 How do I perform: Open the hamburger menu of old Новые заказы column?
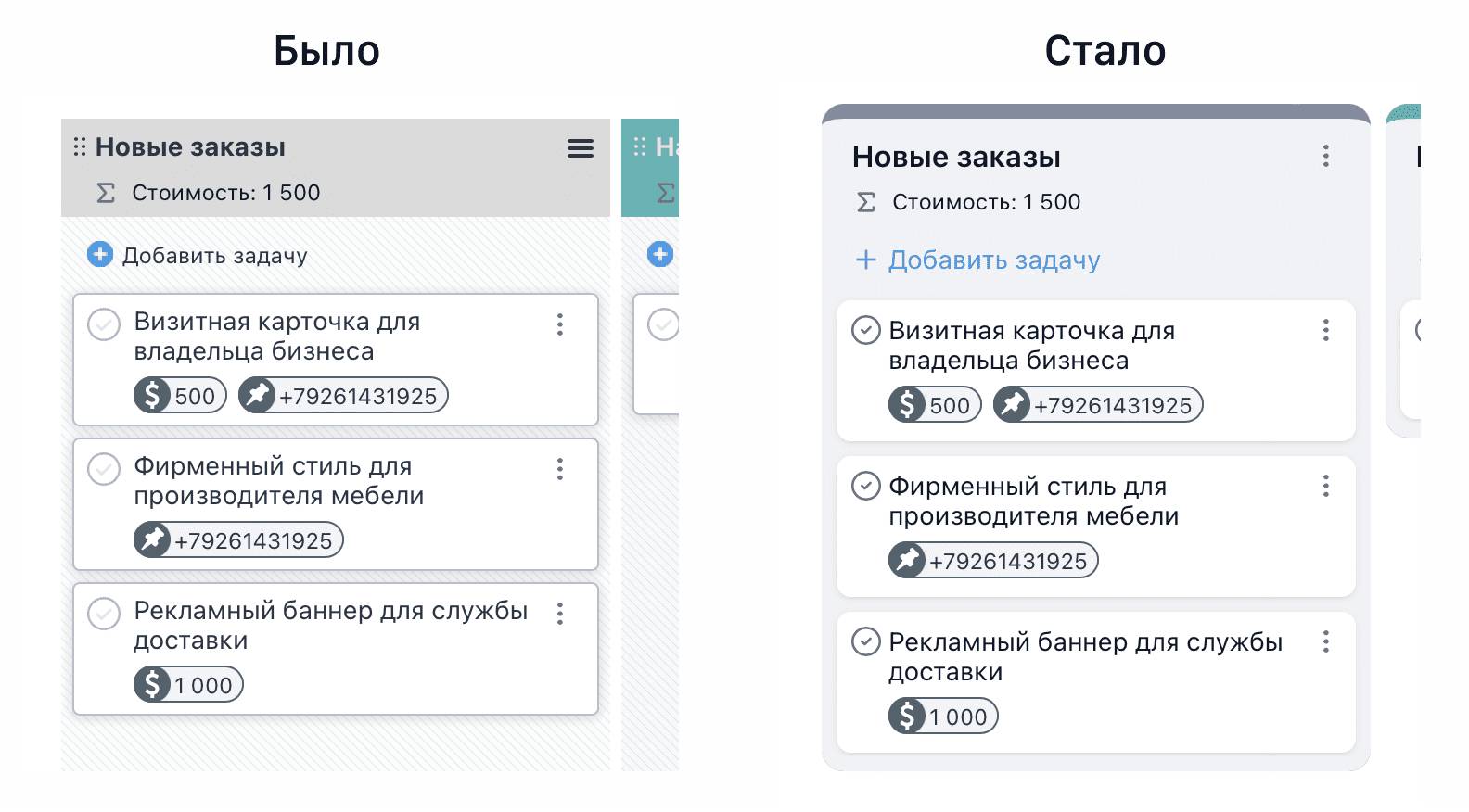(x=581, y=148)
